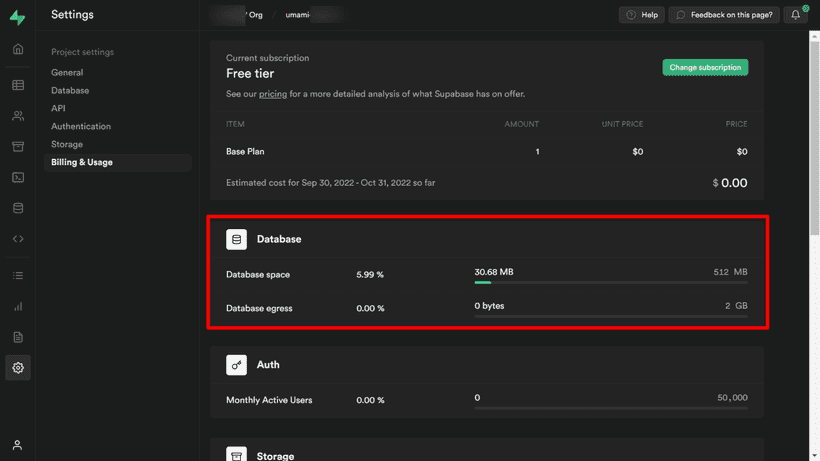Click the umami project breadcrumb
Screen dimensions: 820x461
297,15
